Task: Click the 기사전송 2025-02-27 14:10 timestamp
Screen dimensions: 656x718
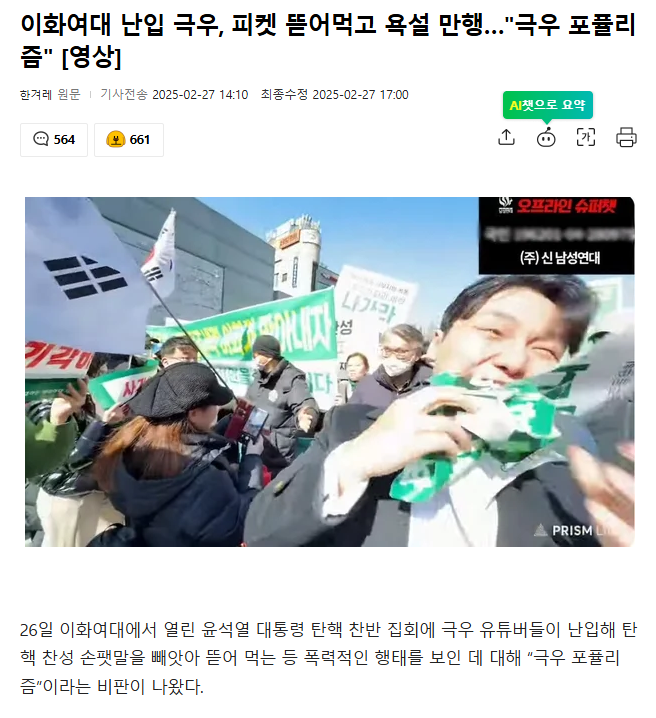Action: [x=174, y=95]
